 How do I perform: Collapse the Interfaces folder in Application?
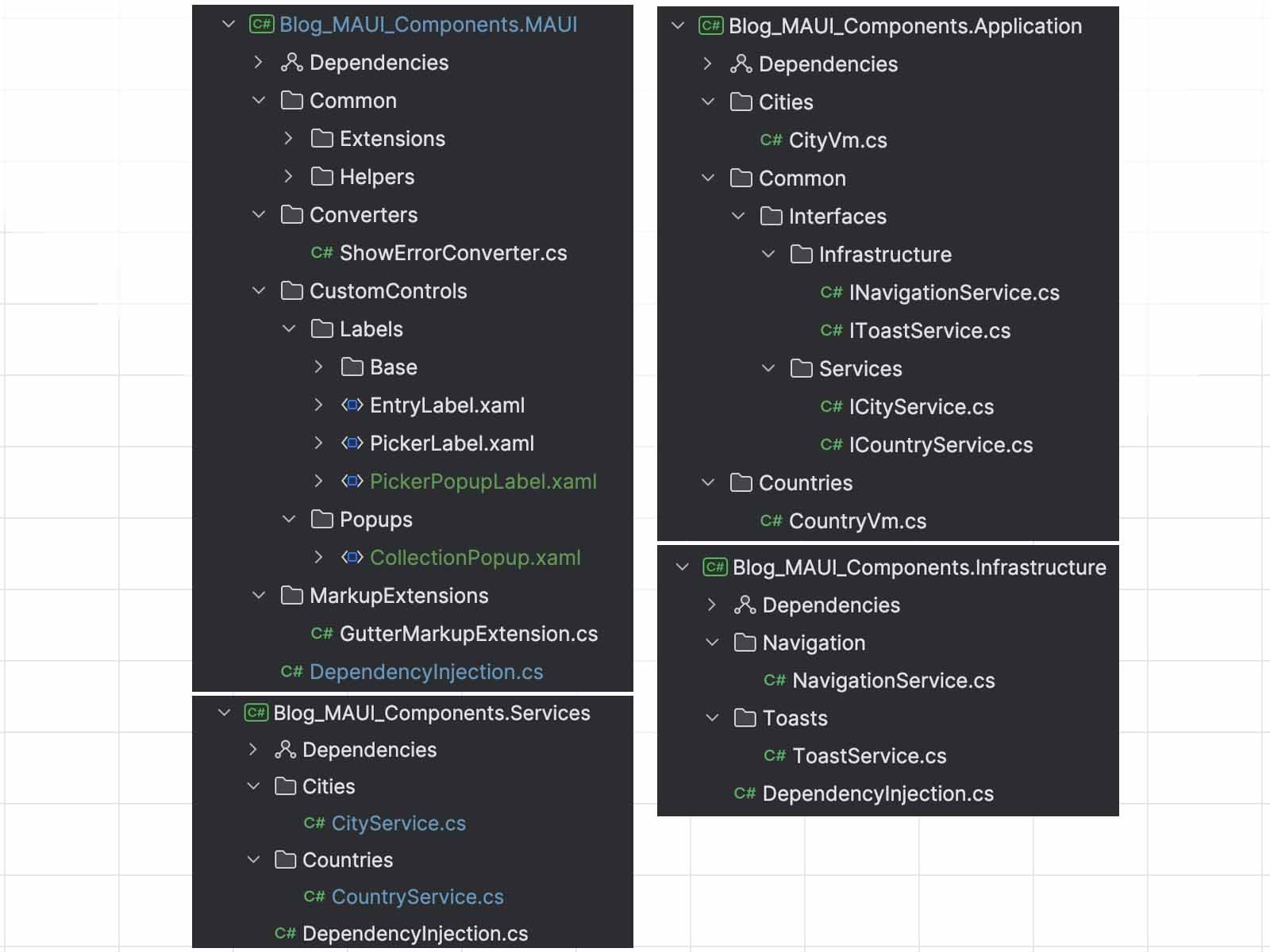pyautogui.click(x=738, y=216)
